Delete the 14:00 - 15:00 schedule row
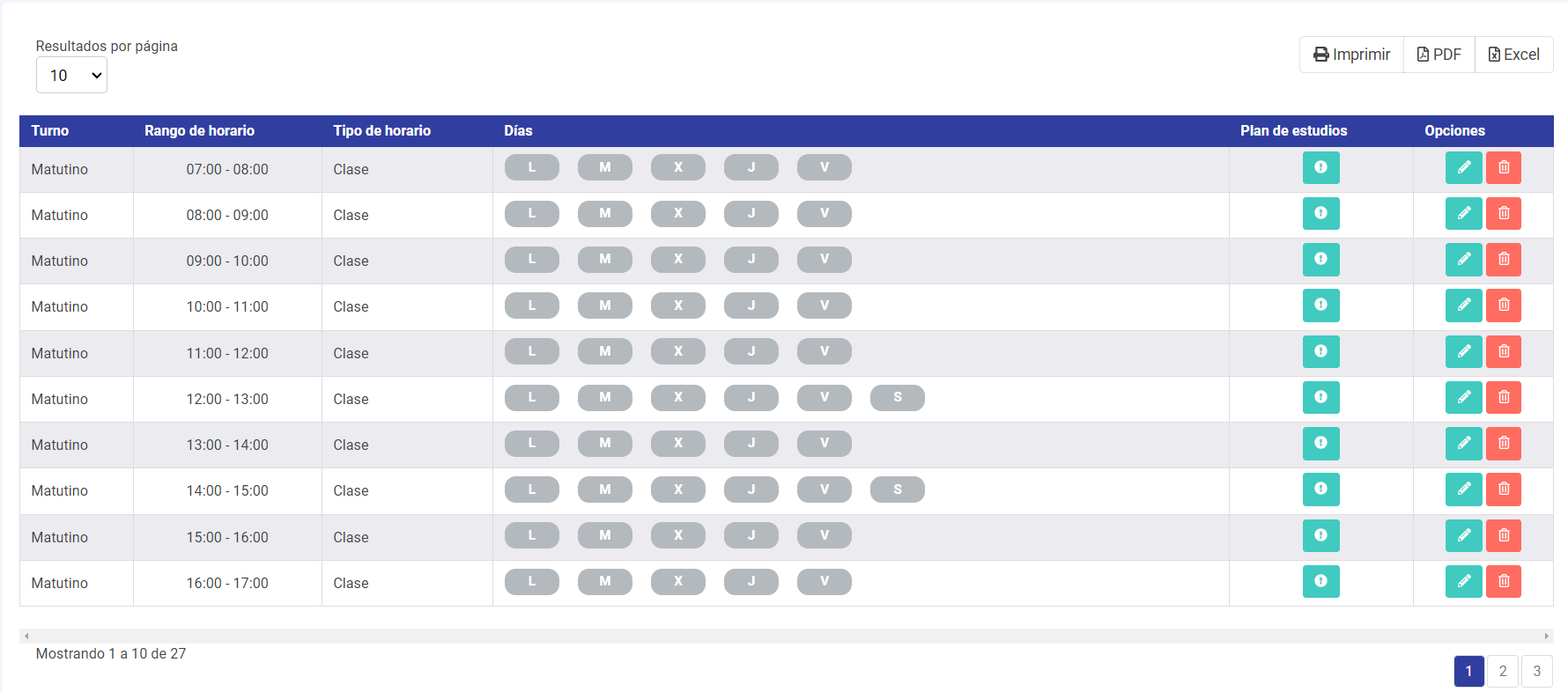The image size is (1568, 692). pos(1504,489)
